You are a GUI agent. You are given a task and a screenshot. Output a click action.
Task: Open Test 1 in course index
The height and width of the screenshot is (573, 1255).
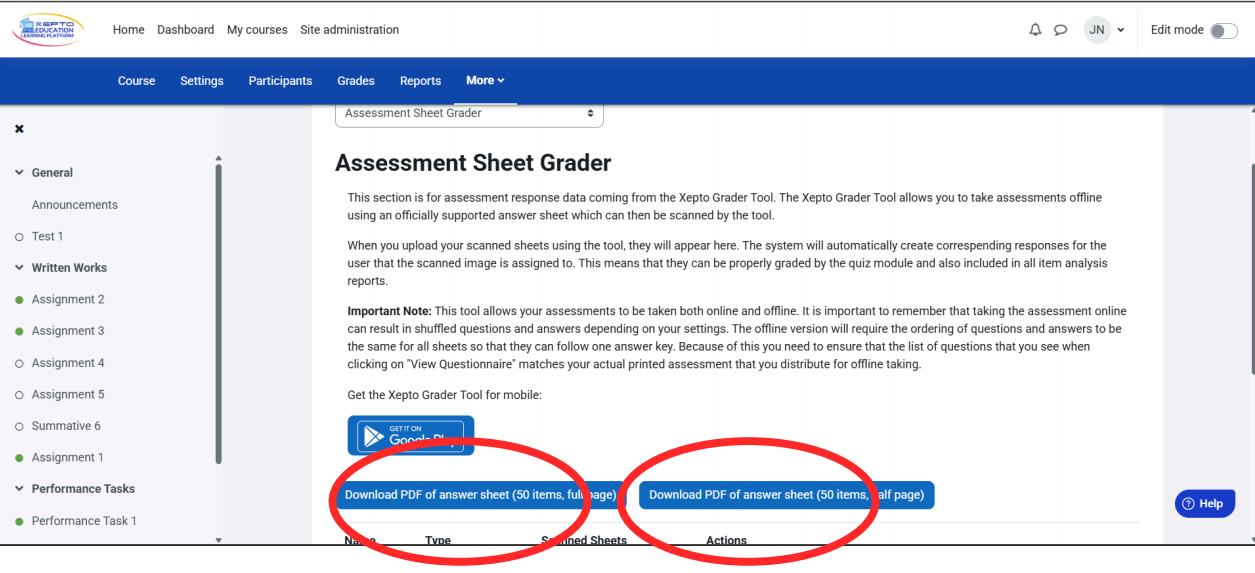47,237
